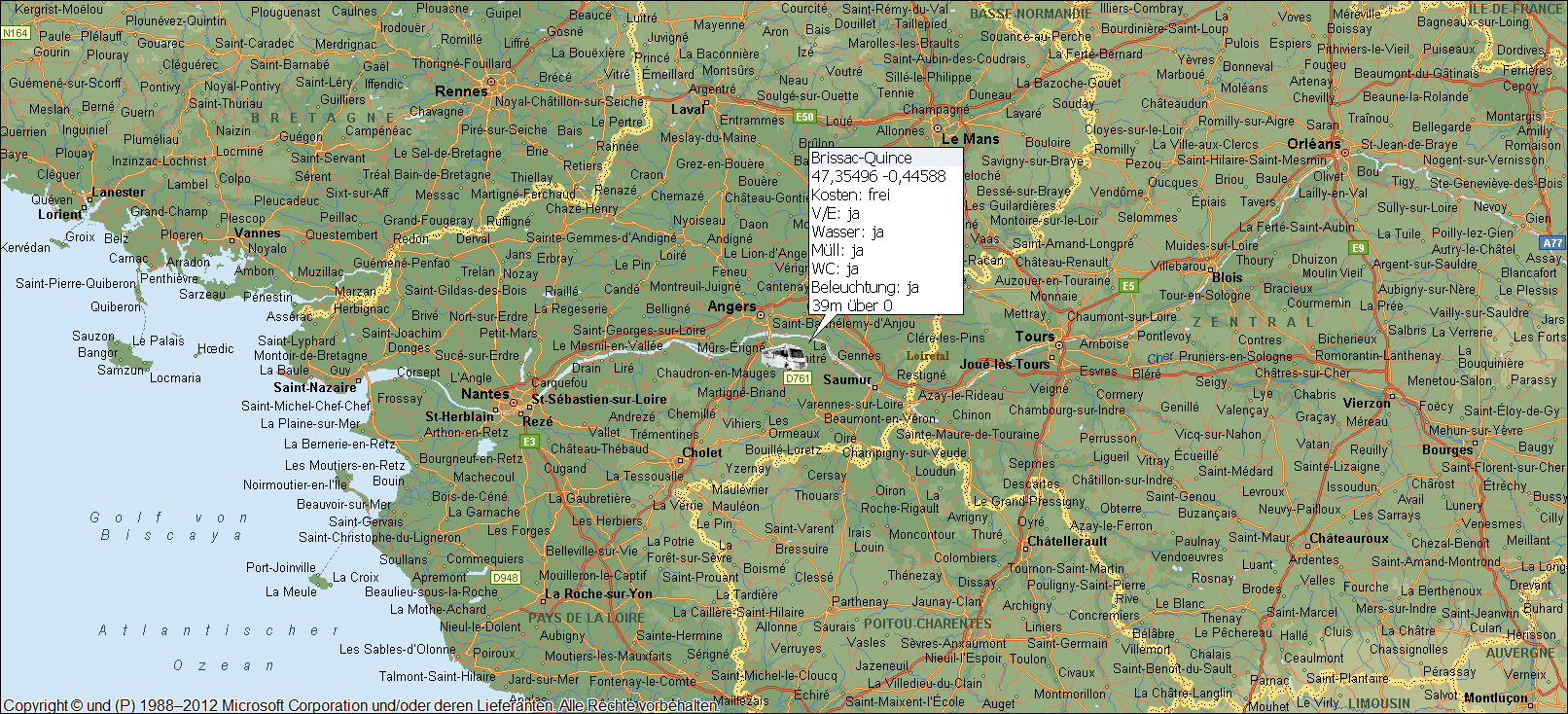The image size is (1568, 714).
Task: Click the E5 road shield near Blois
Action: coord(1128,286)
